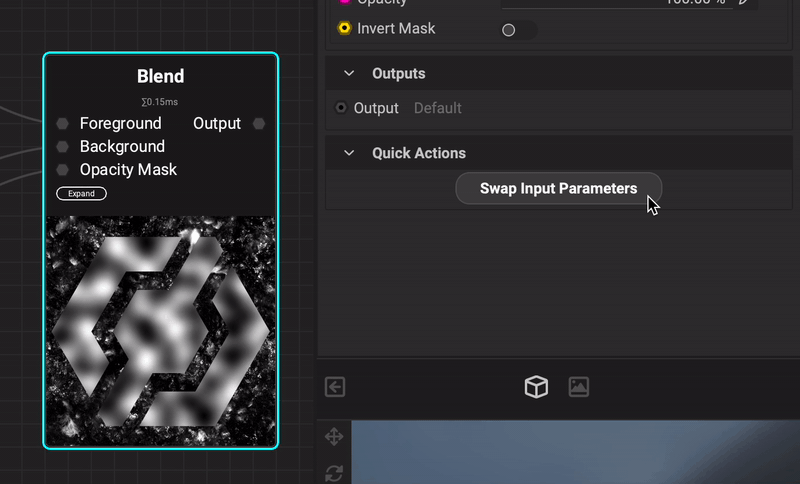Toggle the Invert Mask switch
The width and height of the screenshot is (800, 484).
click(519, 30)
